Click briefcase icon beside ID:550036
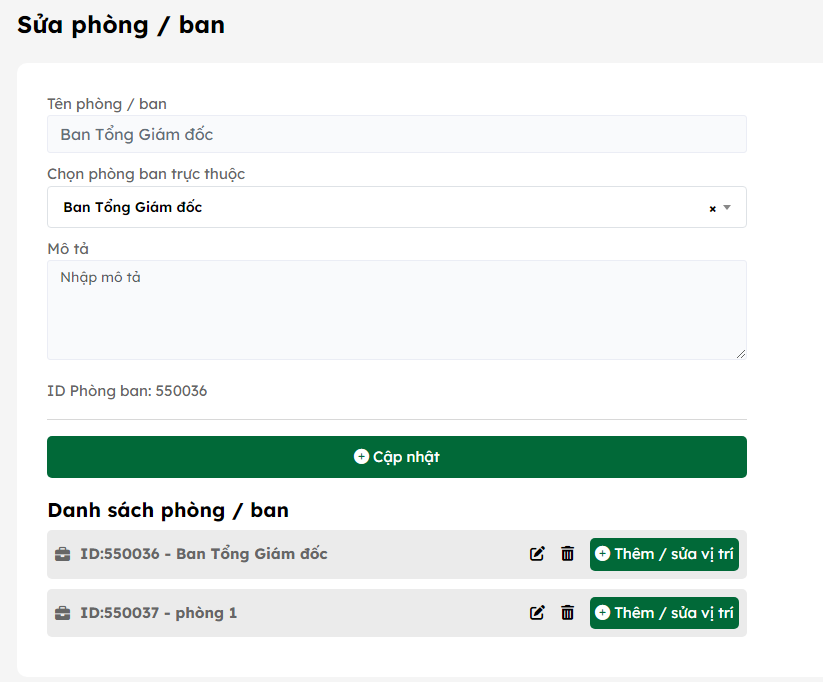 pos(62,554)
